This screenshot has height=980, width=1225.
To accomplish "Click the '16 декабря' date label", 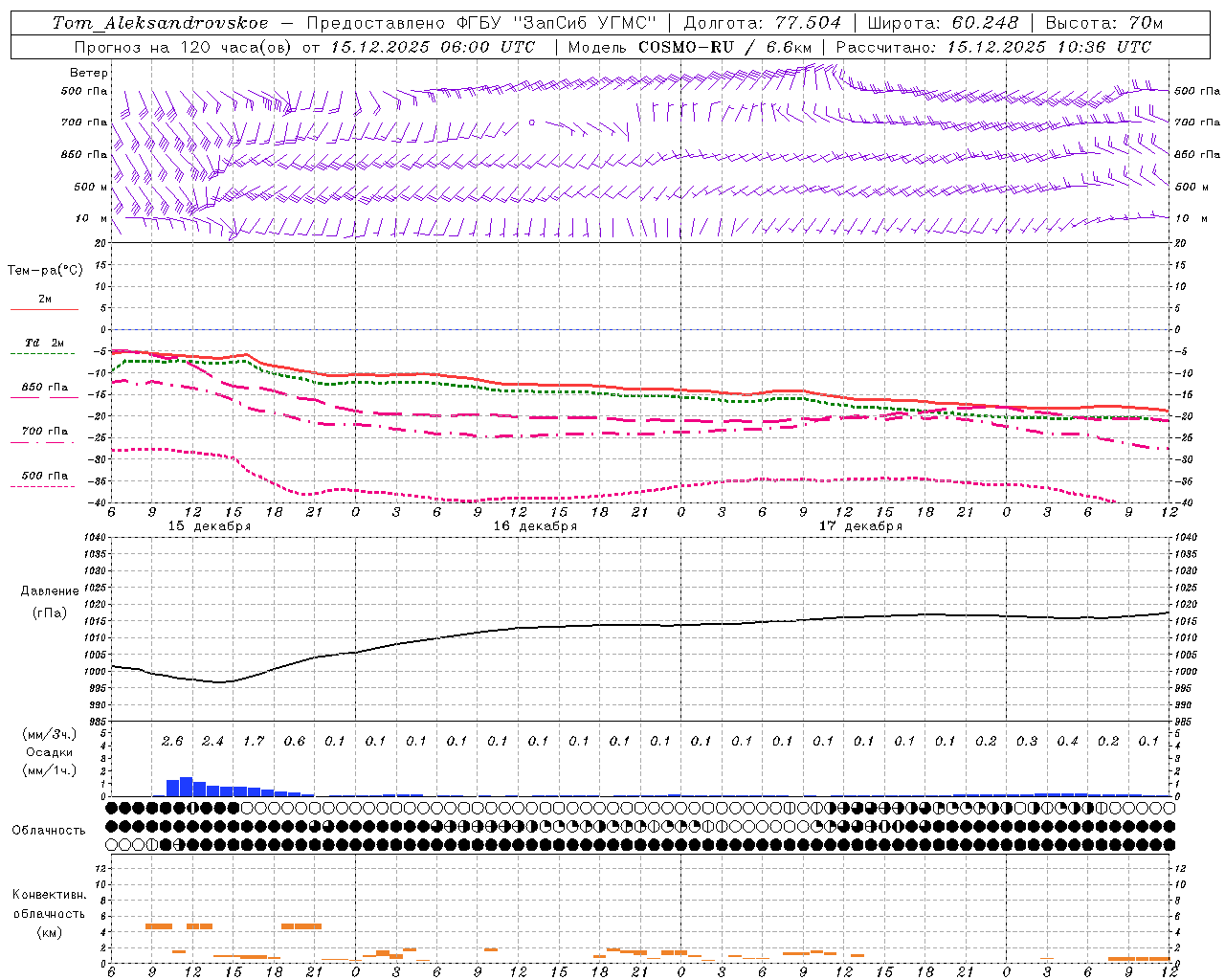I will (x=535, y=526).
